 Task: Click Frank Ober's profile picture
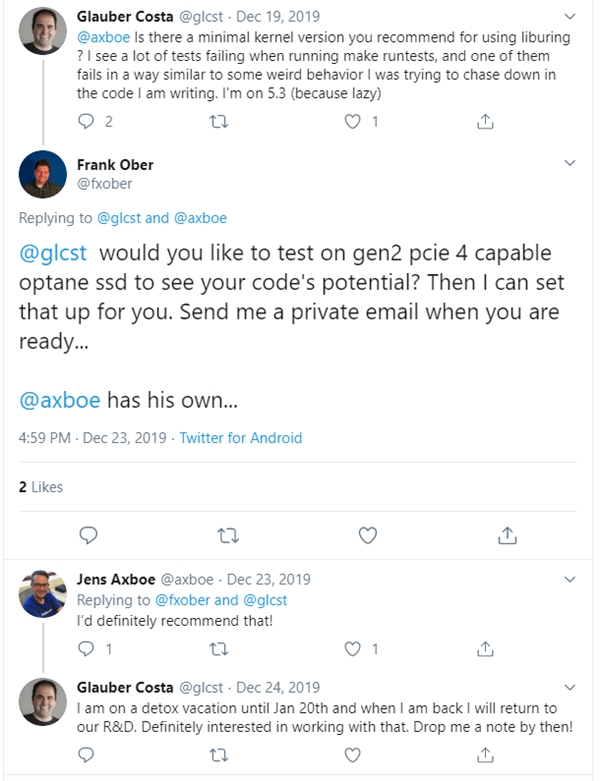(43, 176)
